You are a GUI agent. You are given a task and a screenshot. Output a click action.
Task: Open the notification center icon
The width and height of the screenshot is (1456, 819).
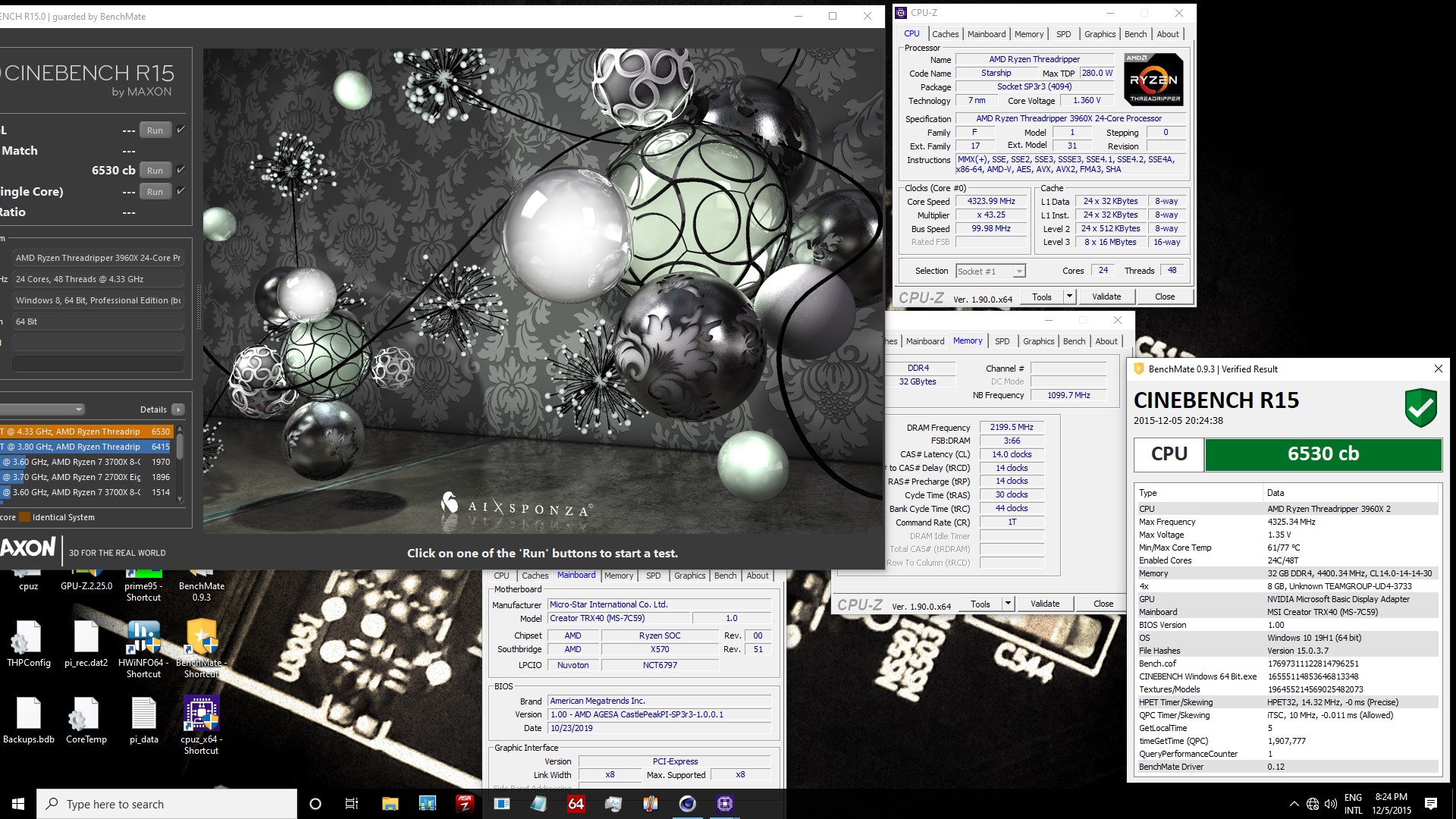click(1431, 804)
